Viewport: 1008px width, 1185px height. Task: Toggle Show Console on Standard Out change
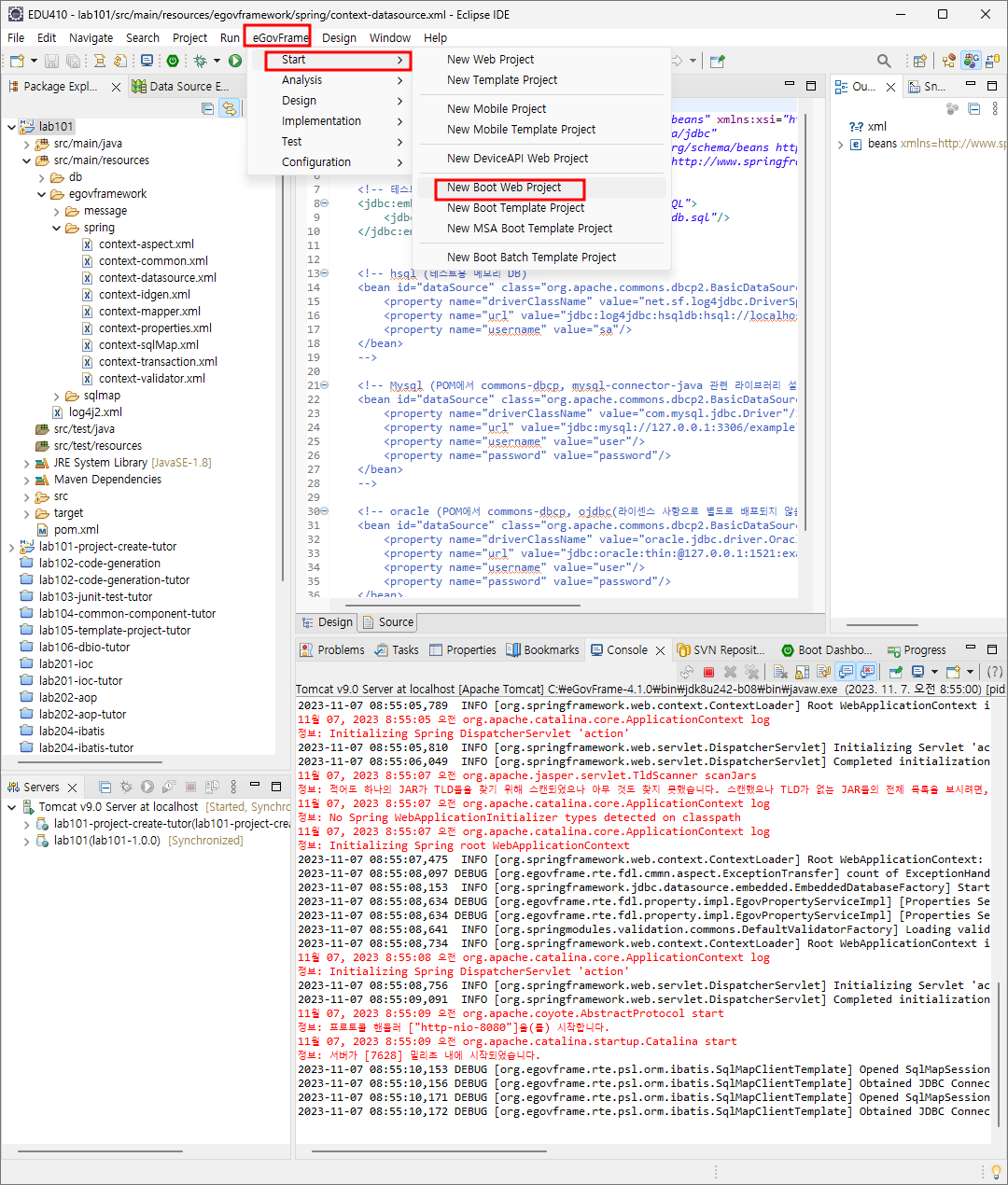click(846, 672)
